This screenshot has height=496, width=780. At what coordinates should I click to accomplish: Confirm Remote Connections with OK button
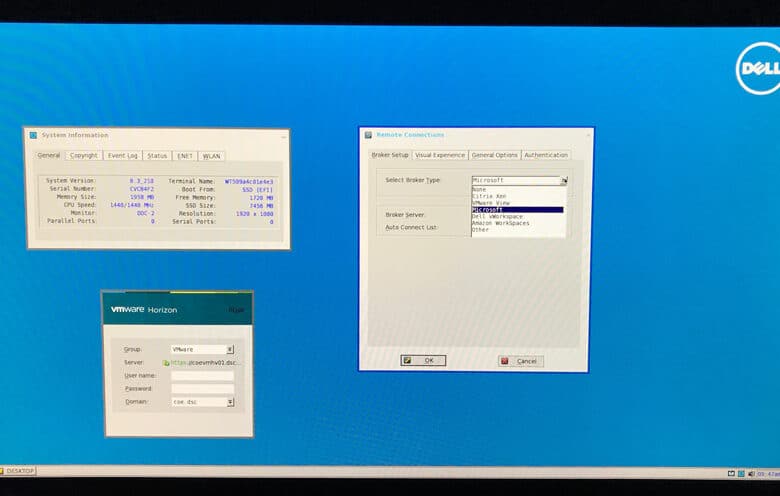click(423, 361)
